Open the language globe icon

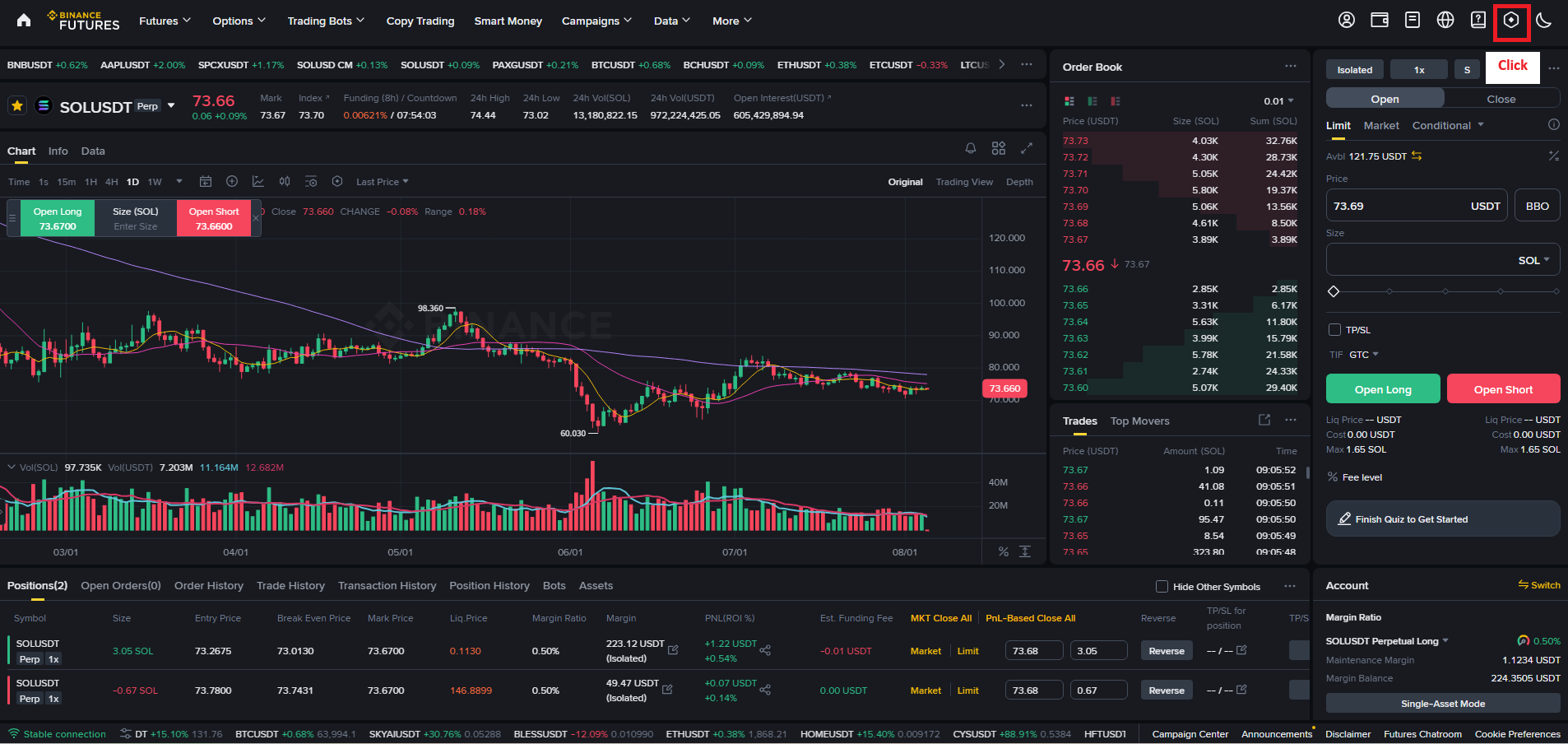tap(1445, 21)
